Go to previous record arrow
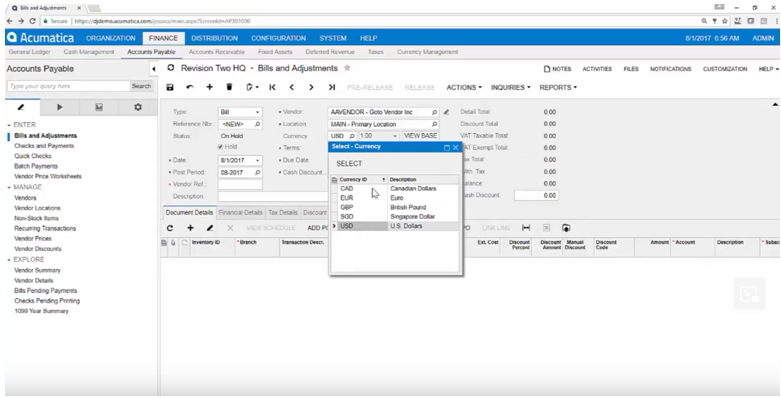The image size is (781, 398). 292,87
